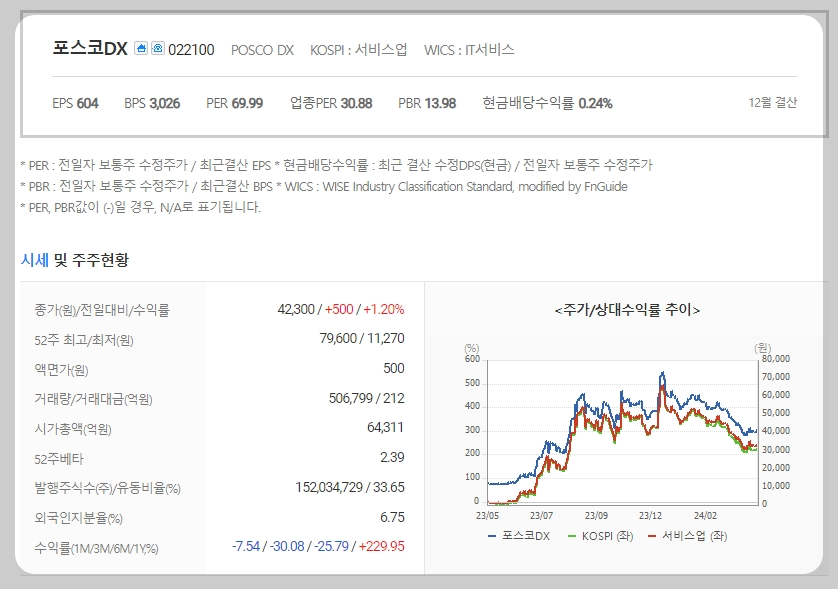Click the 액면가(원) row label
838x589 pixels.
point(61,370)
